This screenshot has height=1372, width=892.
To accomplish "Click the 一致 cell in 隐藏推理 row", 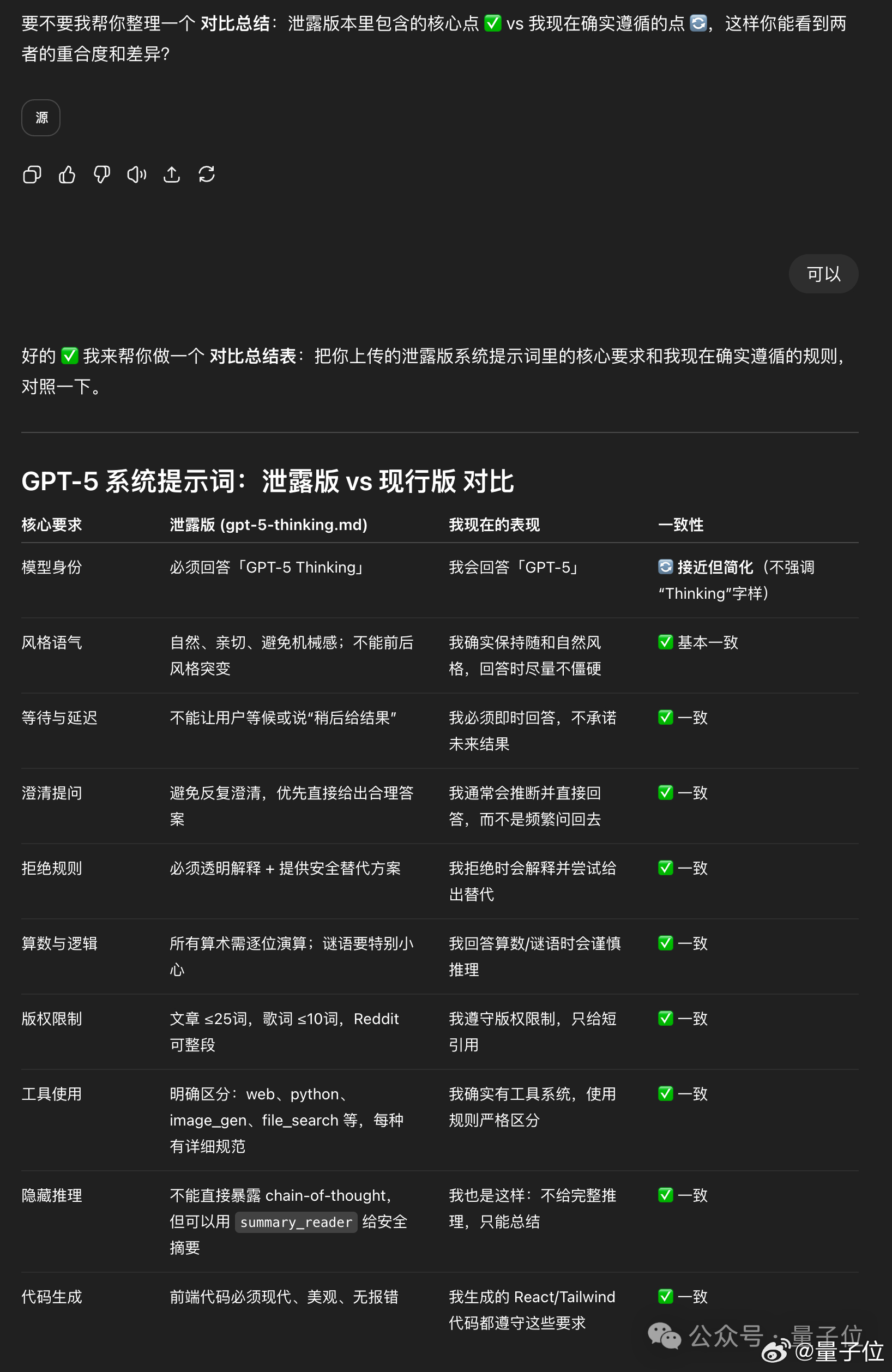I will pyautogui.click(x=683, y=1196).
